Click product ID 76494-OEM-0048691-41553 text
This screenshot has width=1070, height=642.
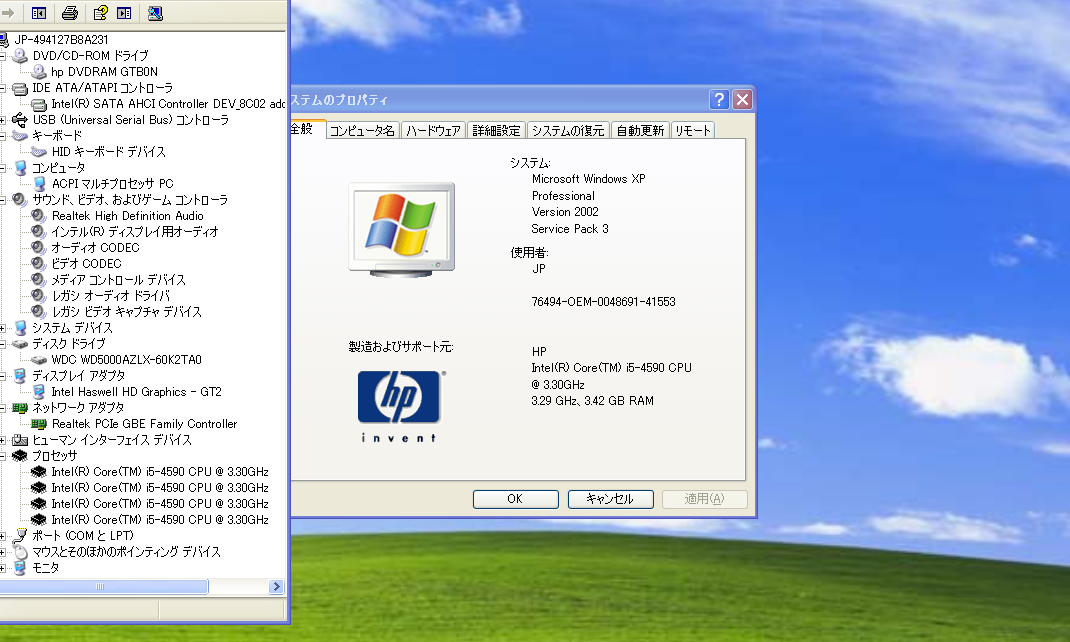[x=603, y=302]
